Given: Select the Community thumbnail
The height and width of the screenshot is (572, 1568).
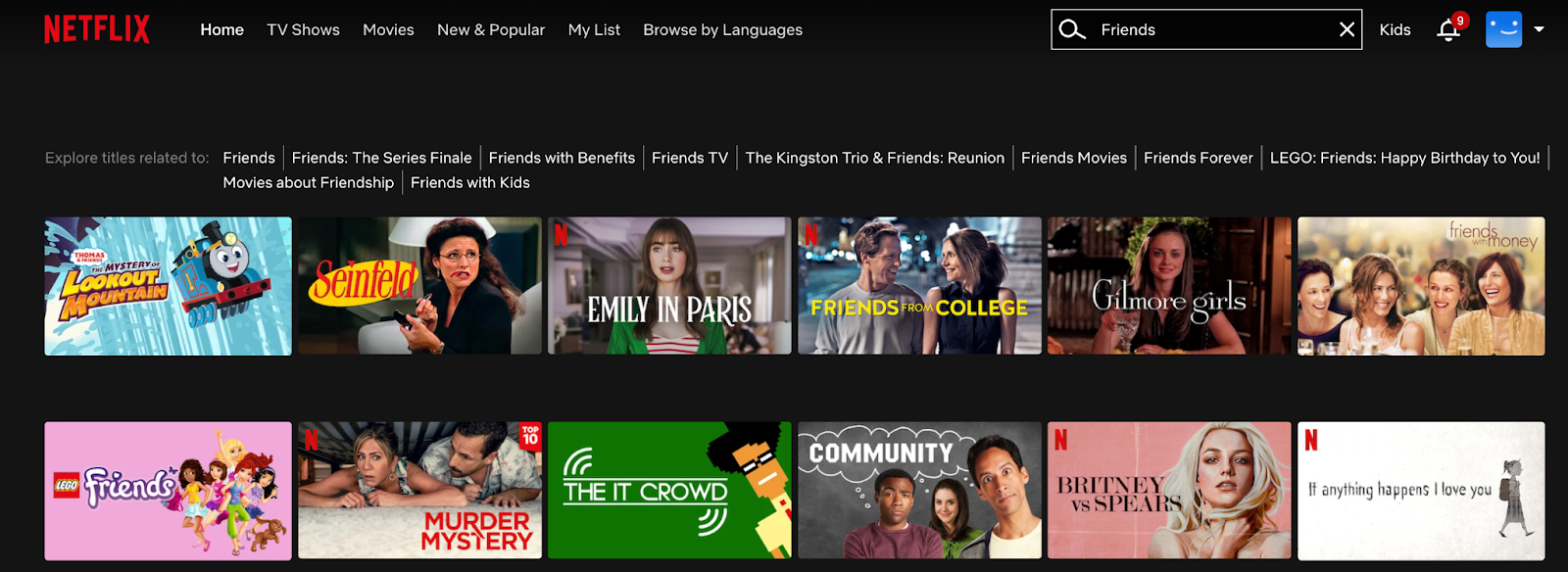Looking at the screenshot, I should [x=919, y=491].
